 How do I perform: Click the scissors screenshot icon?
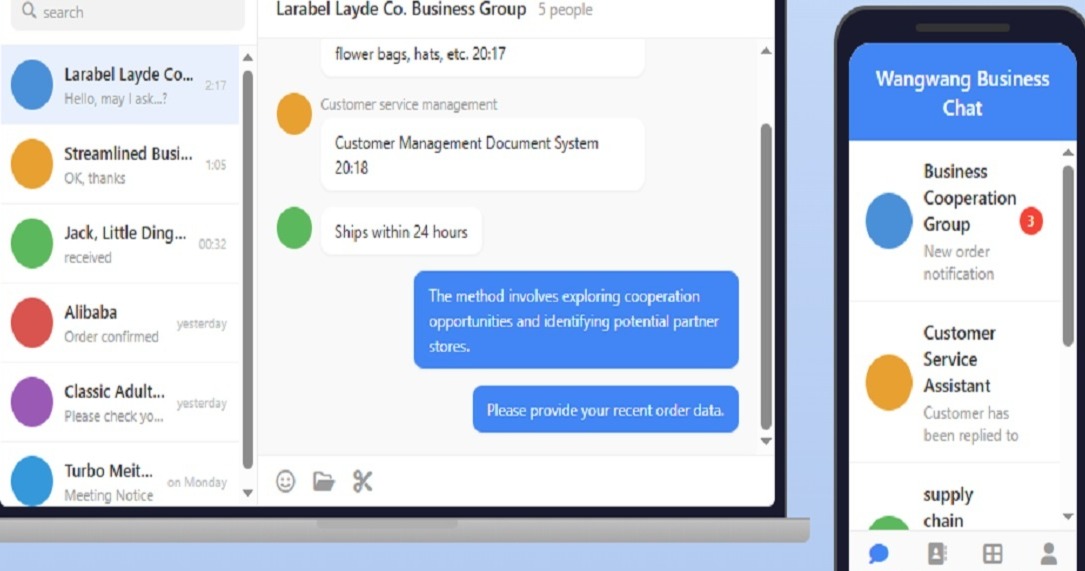(x=363, y=481)
